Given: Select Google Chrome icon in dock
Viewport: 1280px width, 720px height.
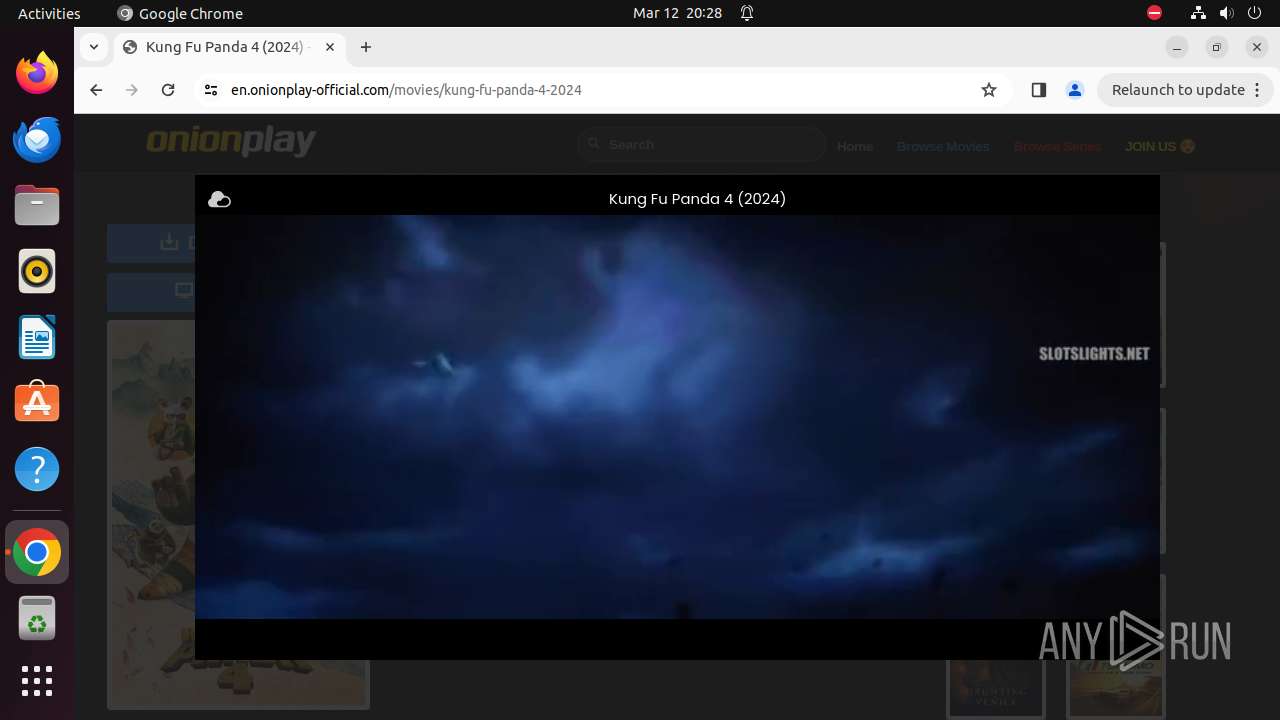Looking at the screenshot, I should (x=37, y=552).
